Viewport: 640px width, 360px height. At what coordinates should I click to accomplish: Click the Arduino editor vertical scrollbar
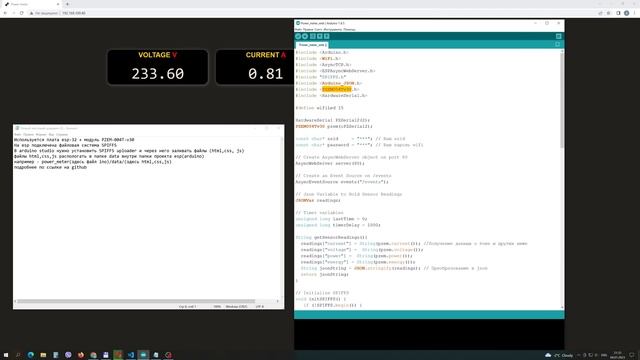tap(562, 100)
